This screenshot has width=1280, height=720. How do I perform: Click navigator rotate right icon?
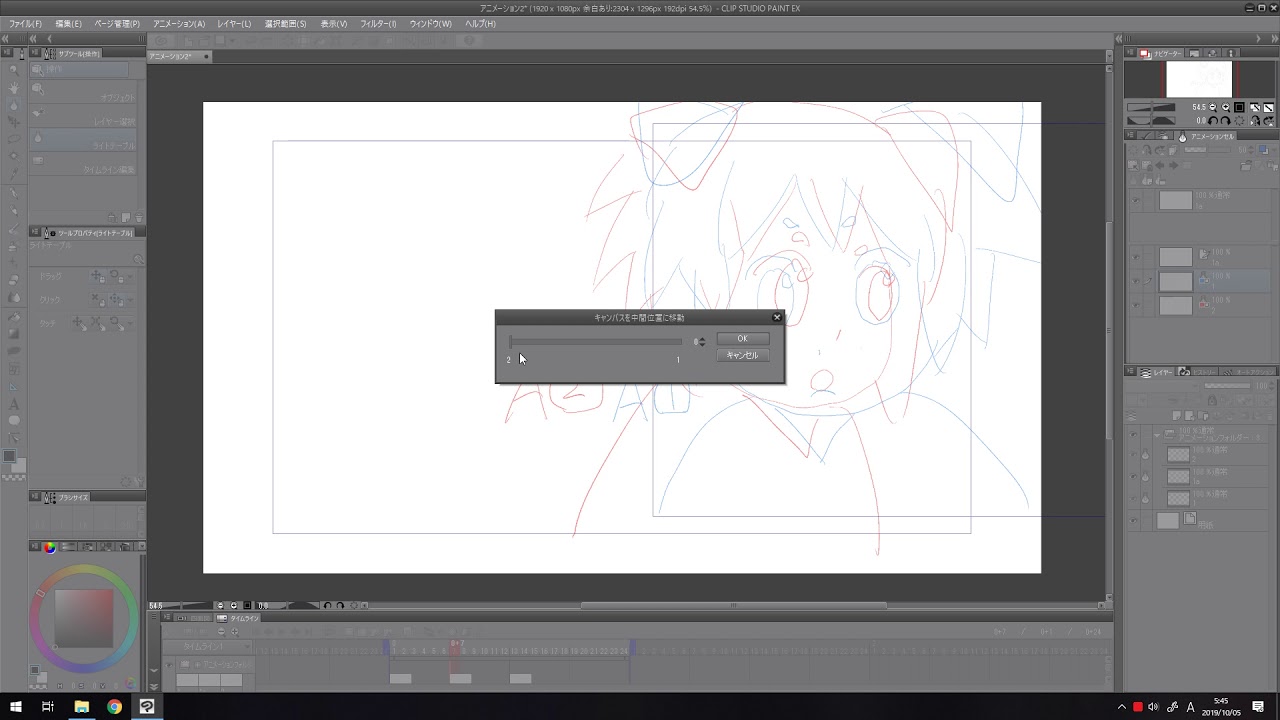tap(1224, 120)
